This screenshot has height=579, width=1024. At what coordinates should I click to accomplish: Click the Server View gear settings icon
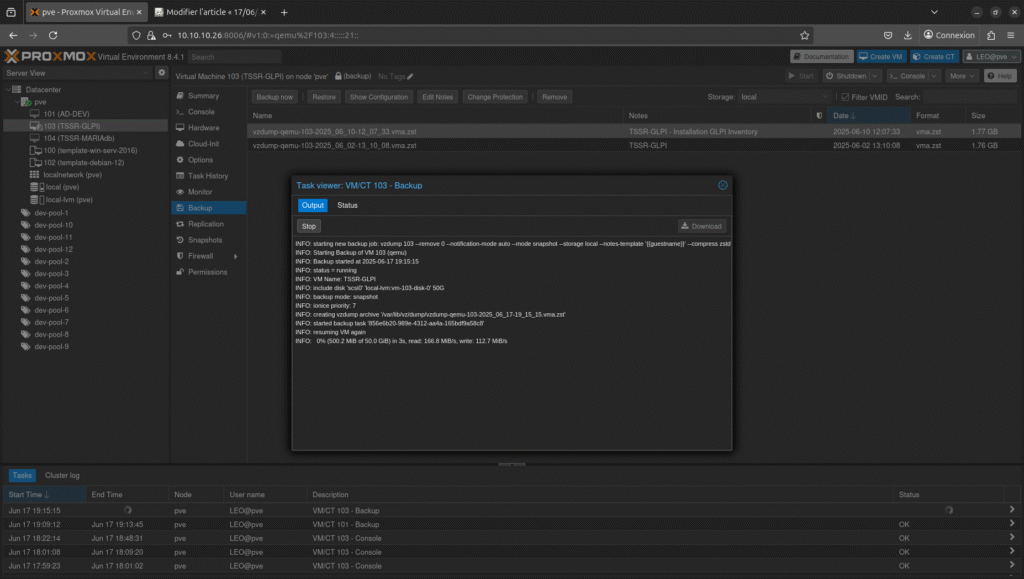click(x=162, y=73)
